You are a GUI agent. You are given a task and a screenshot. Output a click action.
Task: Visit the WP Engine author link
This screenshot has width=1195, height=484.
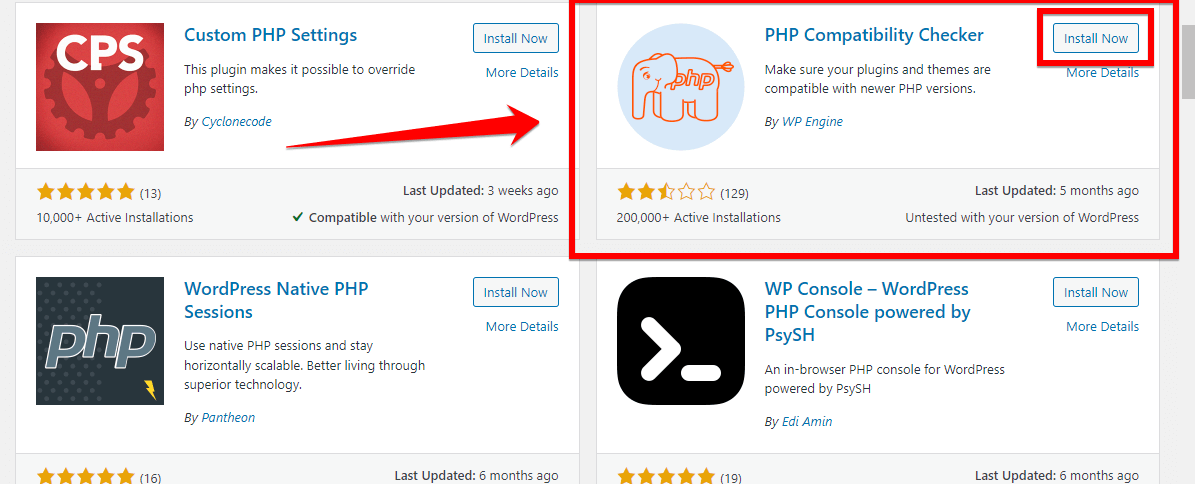pyautogui.click(x=812, y=122)
